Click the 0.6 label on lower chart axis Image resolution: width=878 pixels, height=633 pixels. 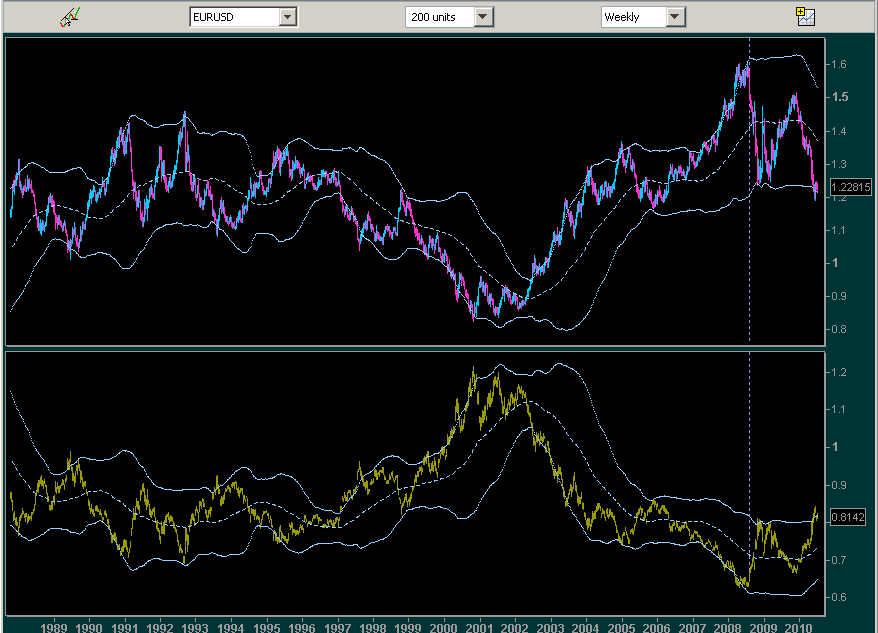(x=842, y=598)
